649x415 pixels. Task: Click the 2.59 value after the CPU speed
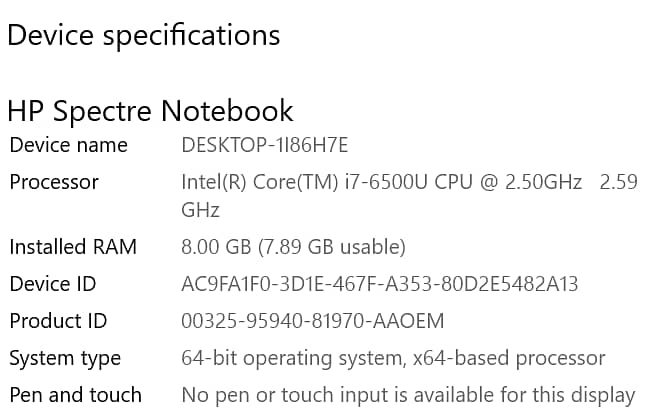tap(618, 183)
